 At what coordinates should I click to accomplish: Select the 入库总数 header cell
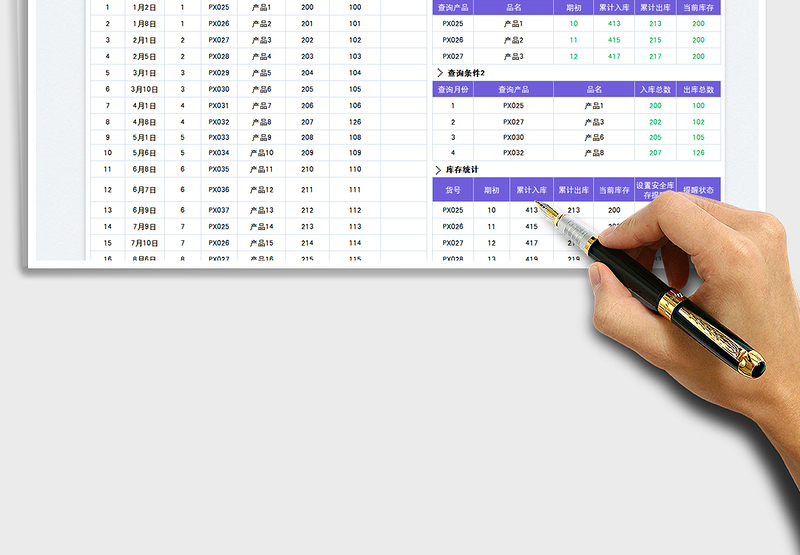pos(655,89)
